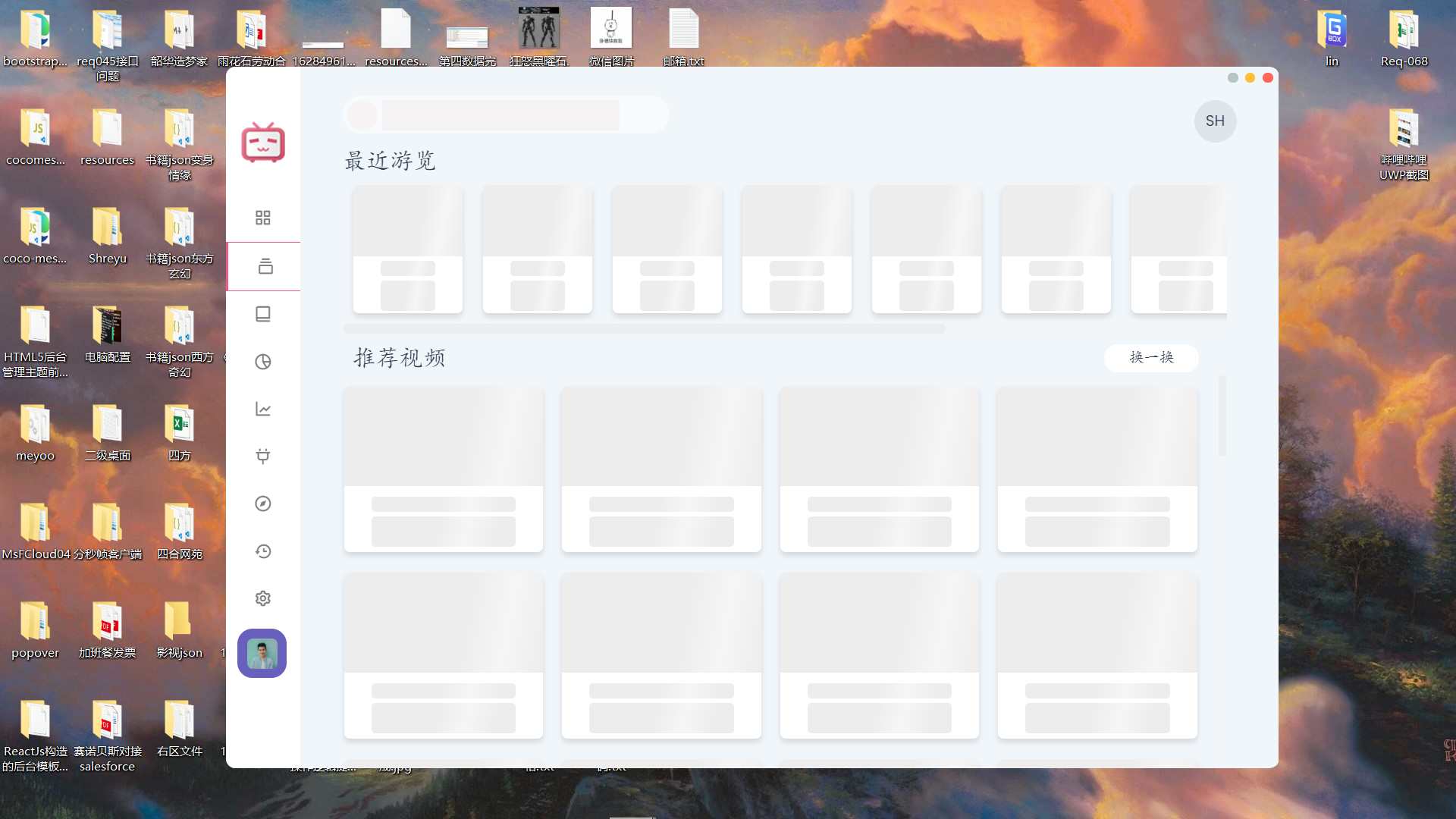Viewport: 1456px width, 819px height.
Task: Open the 分秒帧客户端 desktop folder
Action: (x=107, y=531)
